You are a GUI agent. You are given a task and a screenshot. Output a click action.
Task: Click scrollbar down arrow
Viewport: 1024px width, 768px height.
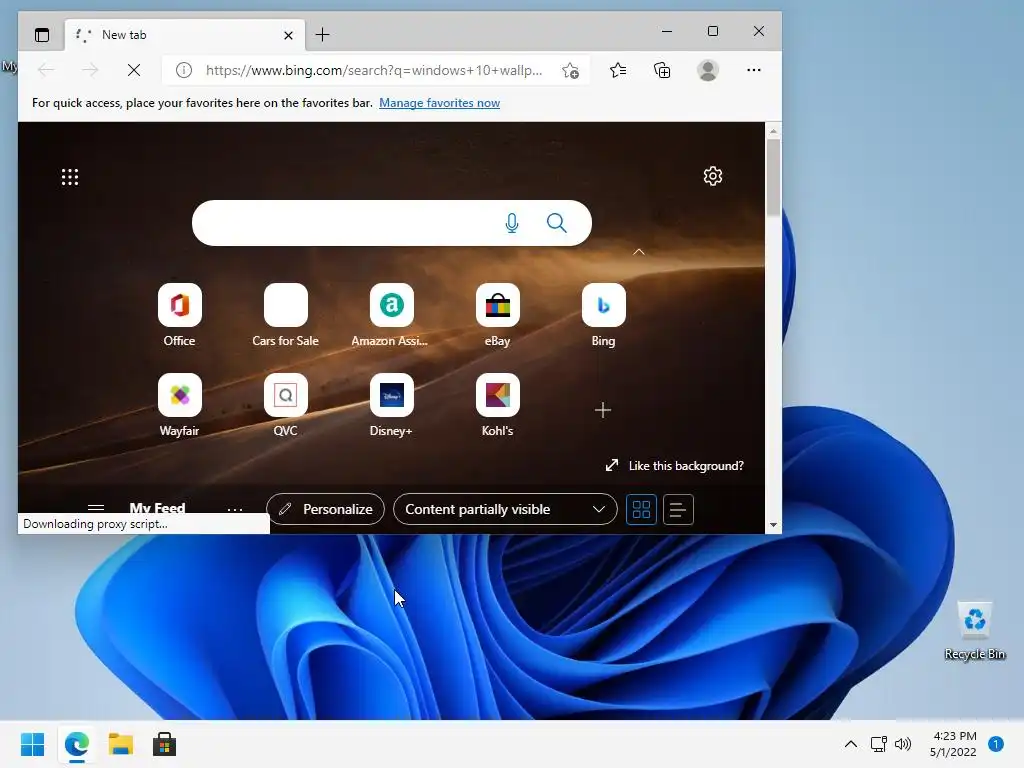pyautogui.click(x=773, y=525)
